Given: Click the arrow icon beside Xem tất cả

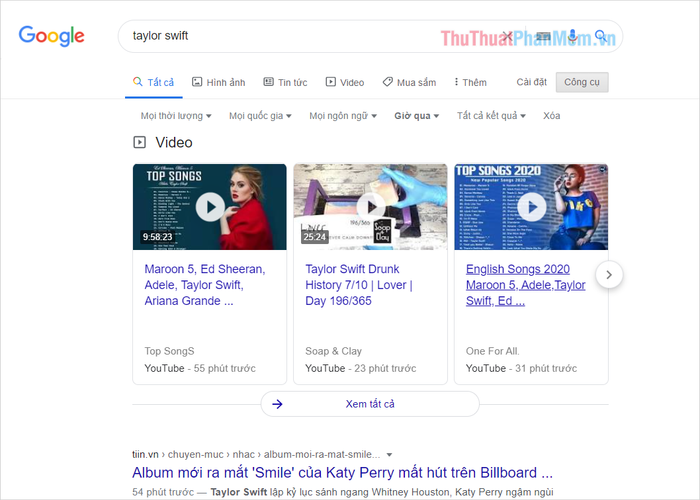Looking at the screenshot, I should coord(277,404).
